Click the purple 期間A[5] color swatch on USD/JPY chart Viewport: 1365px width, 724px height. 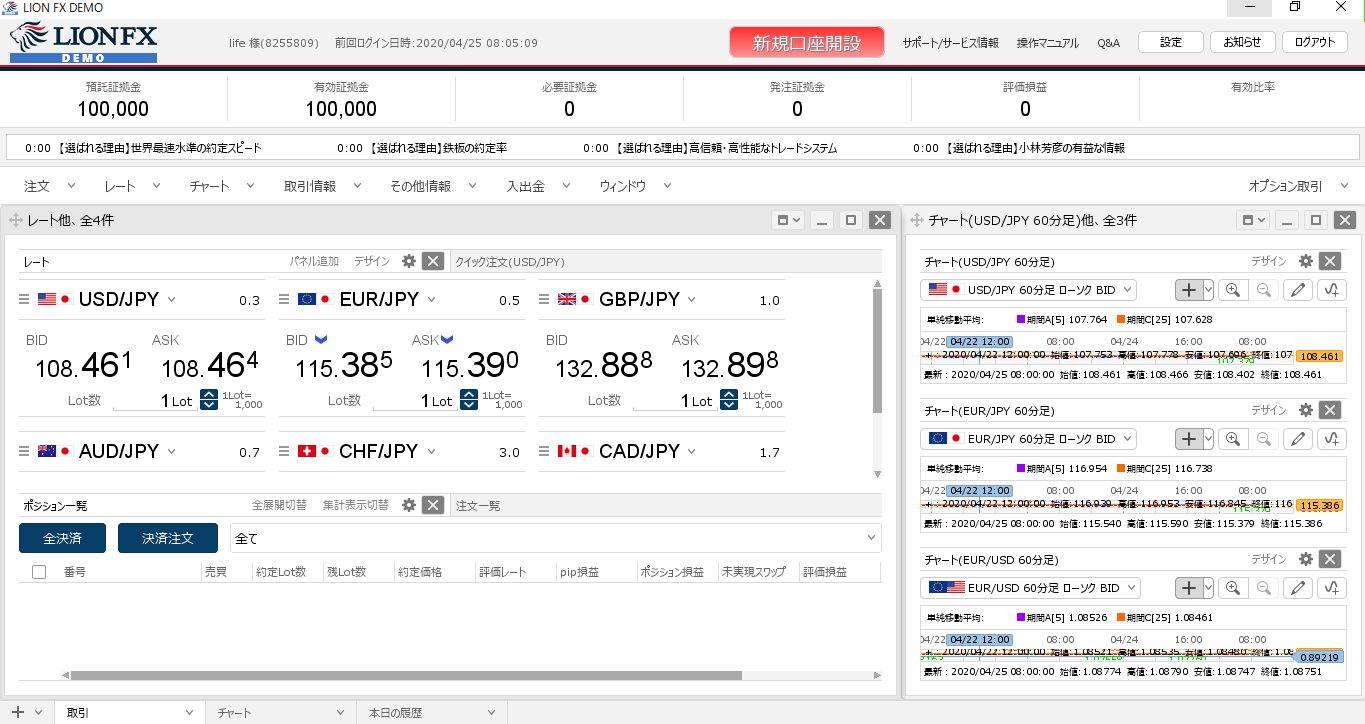(1021, 320)
